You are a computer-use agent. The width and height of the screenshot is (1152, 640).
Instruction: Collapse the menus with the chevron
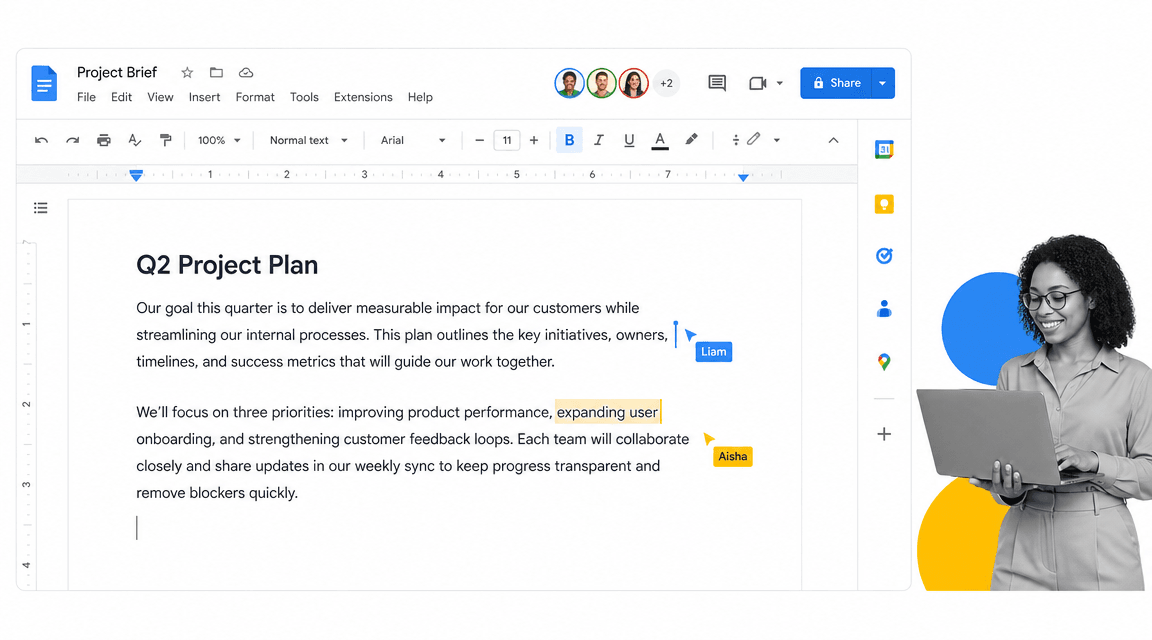click(833, 140)
